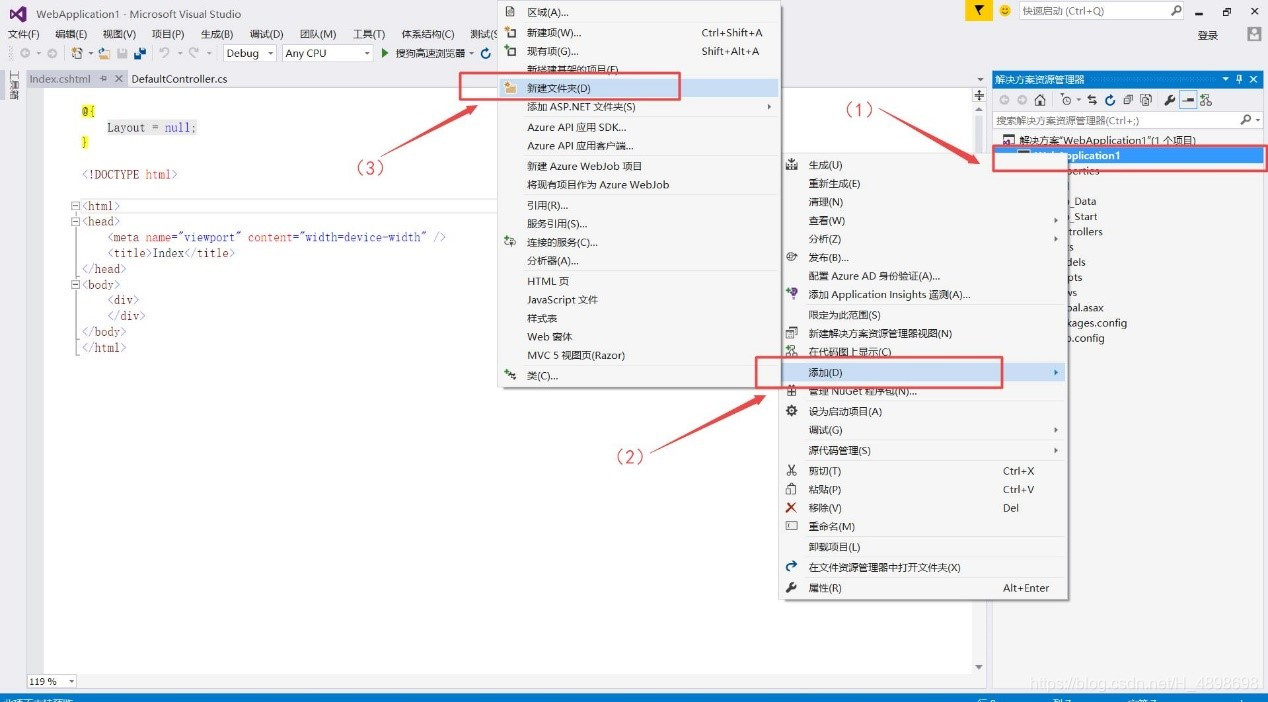The image size is (1268, 702).
Task: Click the Save All toolbar icon
Action: 140,53
